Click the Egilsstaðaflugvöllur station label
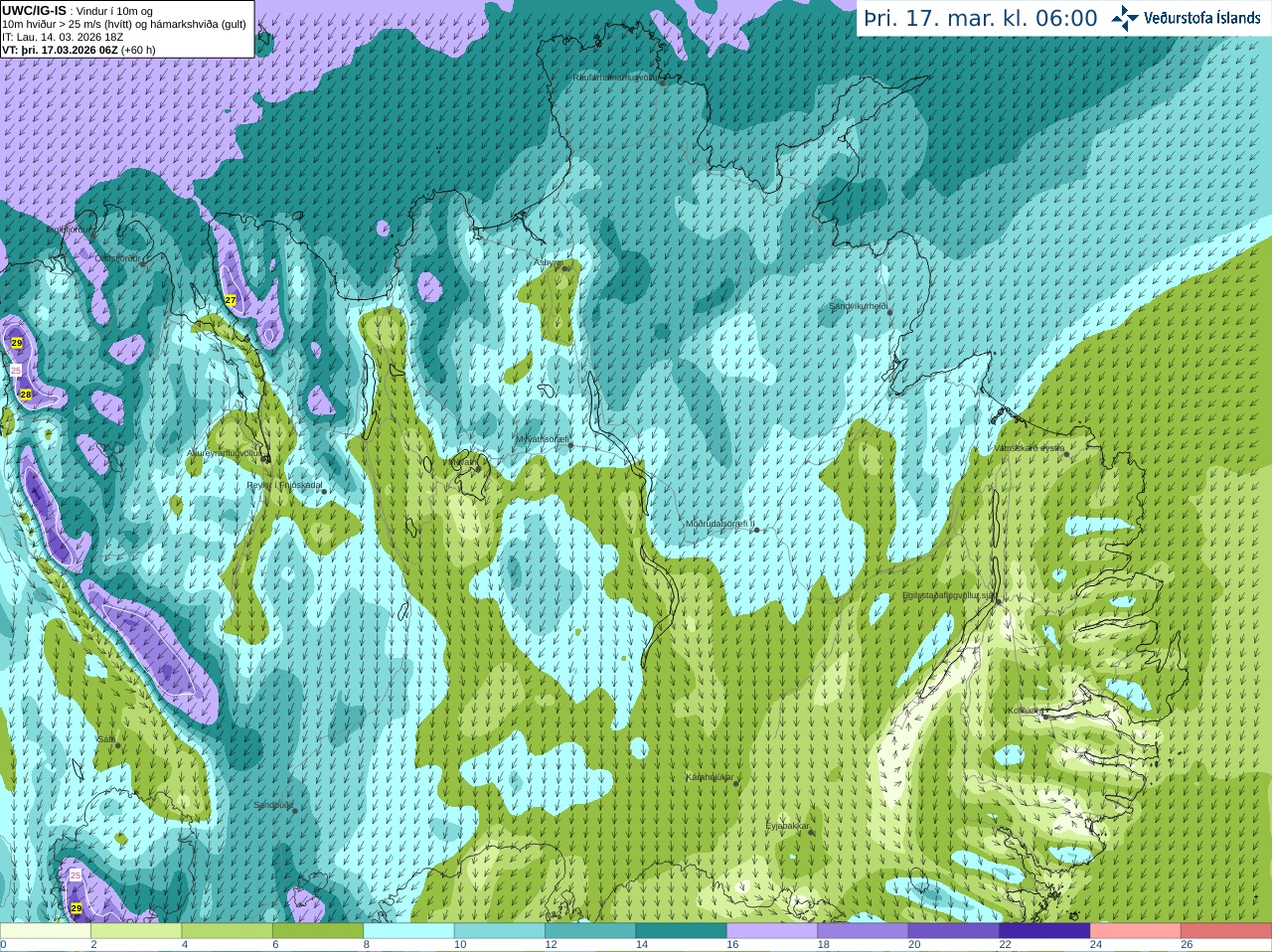The height and width of the screenshot is (952, 1272). pyautogui.click(x=948, y=595)
